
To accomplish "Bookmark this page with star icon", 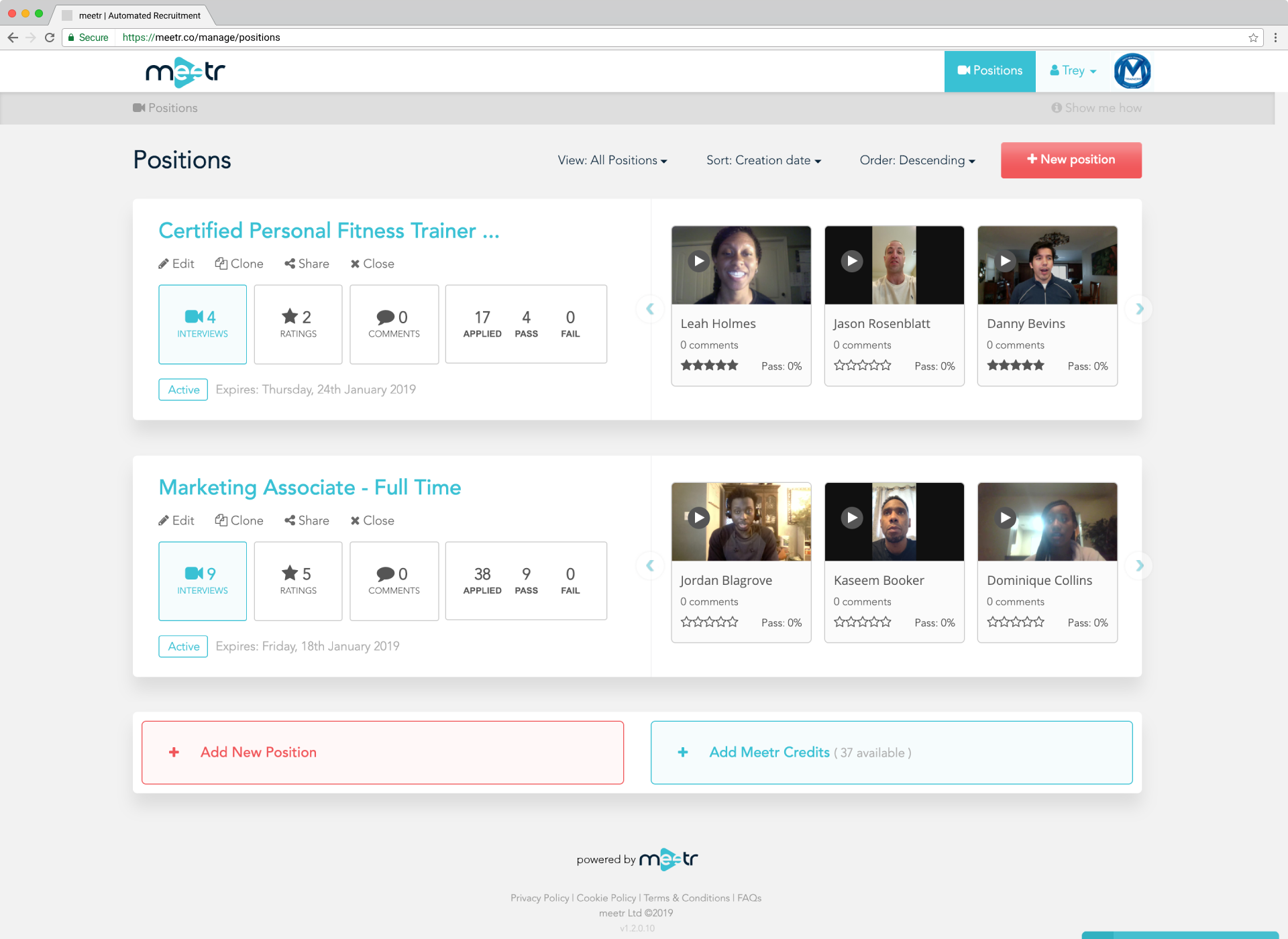I will point(1253,38).
